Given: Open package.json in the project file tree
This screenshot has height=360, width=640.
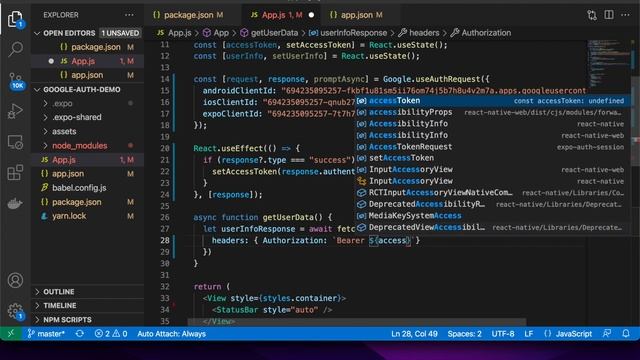Looking at the screenshot, I should pos(88,202).
